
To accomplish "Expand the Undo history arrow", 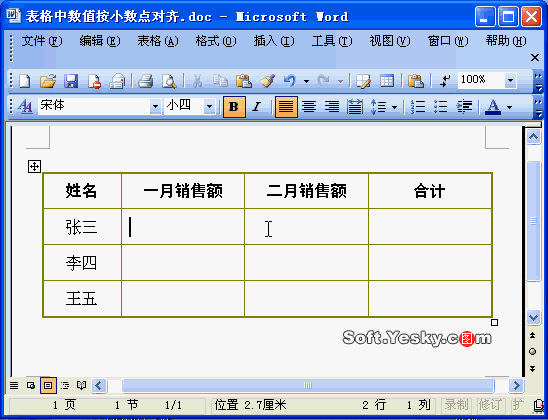I will (307, 81).
